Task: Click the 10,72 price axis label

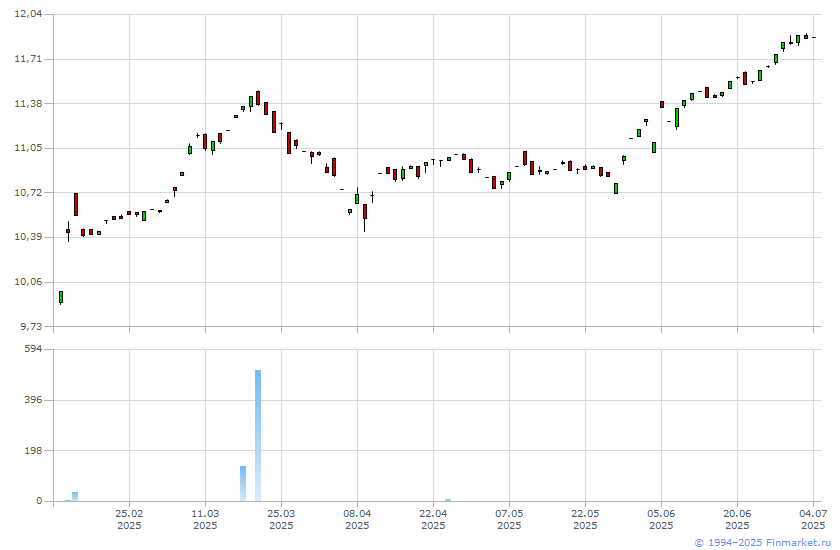Action: tap(28, 192)
